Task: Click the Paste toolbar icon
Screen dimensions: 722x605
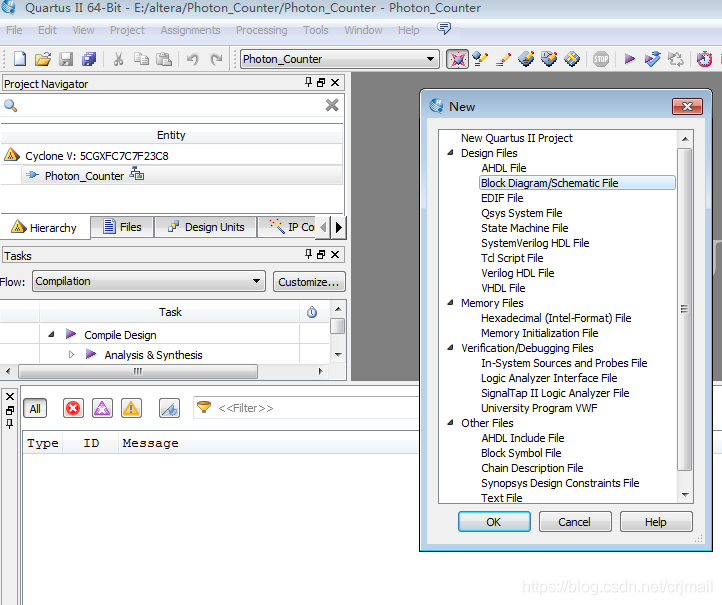Action: [x=164, y=59]
